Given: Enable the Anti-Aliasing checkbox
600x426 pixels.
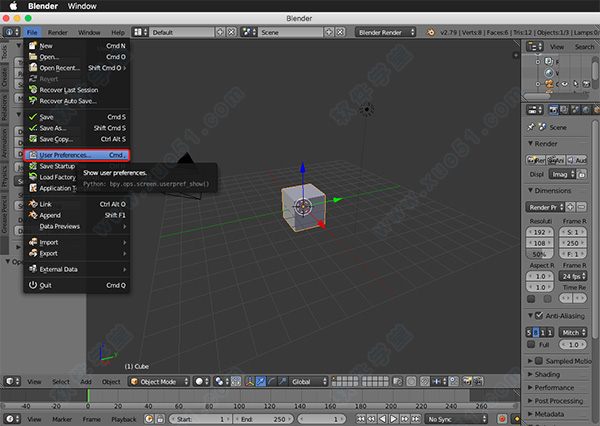Looking at the screenshot, I should click(x=539, y=315).
